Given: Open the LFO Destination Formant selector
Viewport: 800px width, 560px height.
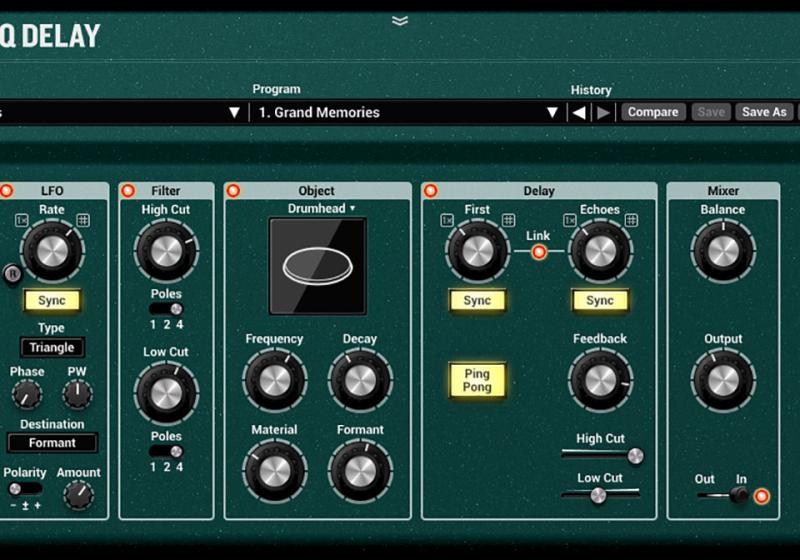Looking at the screenshot, I should click(52, 443).
